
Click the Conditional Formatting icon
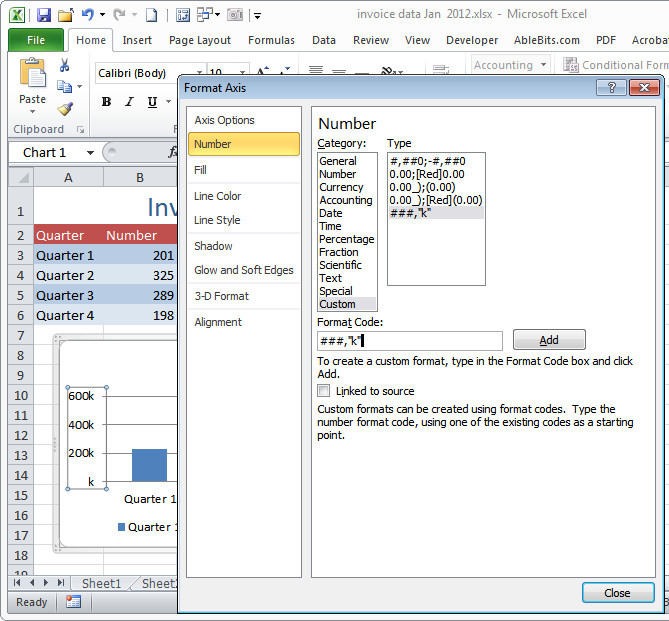[570, 65]
